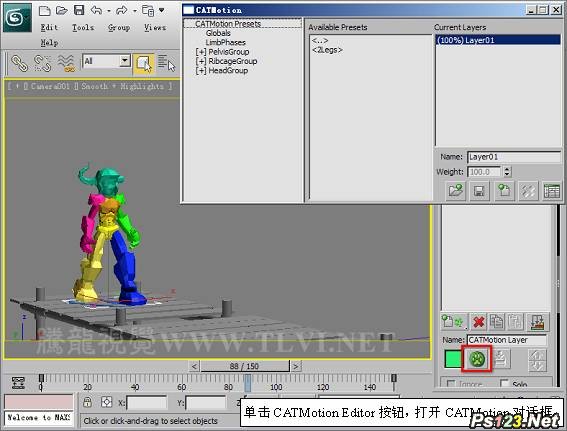The width and height of the screenshot is (567, 431).
Task: Go to next frame with > button
Action: click(296, 366)
